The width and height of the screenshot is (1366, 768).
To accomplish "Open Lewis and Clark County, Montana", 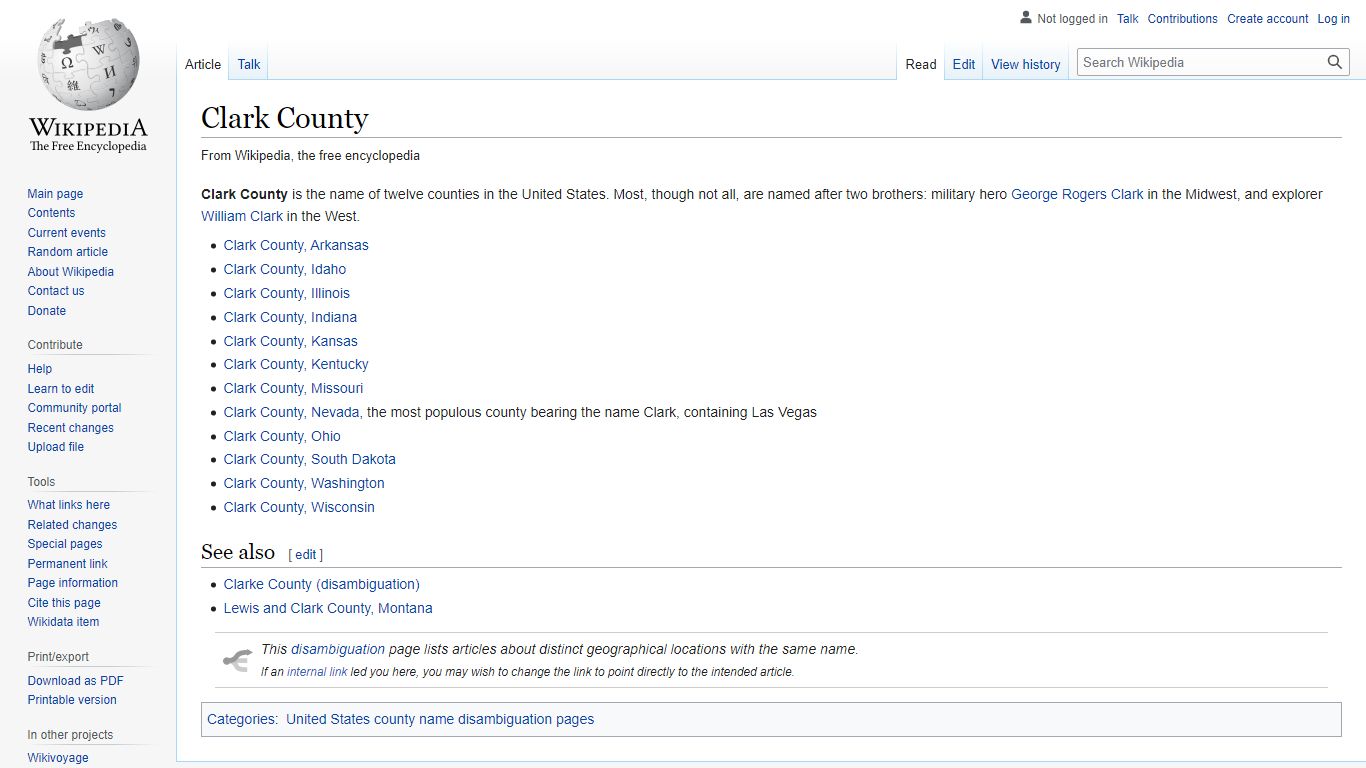I will (328, 608).
